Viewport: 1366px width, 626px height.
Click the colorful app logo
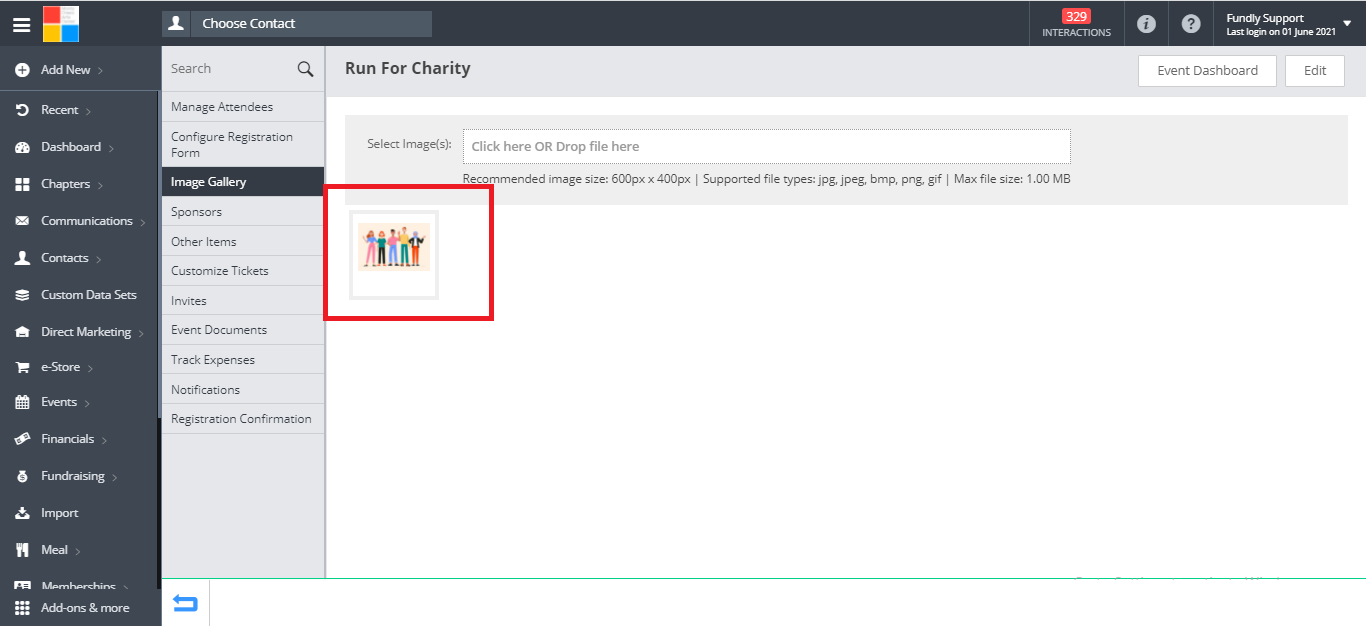[x=61, y=23]
